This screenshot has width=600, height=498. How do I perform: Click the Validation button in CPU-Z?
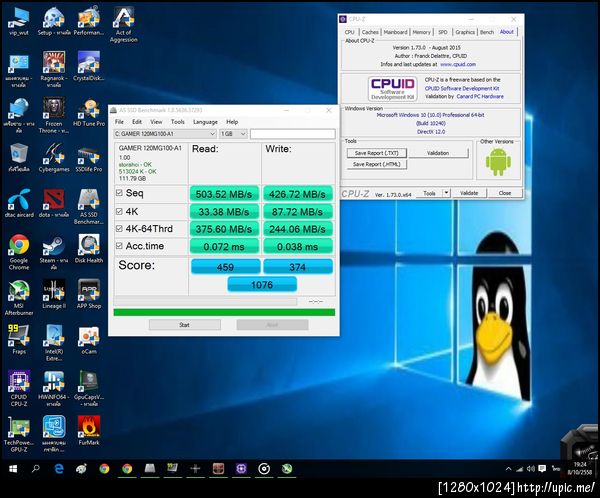(438, 153)
